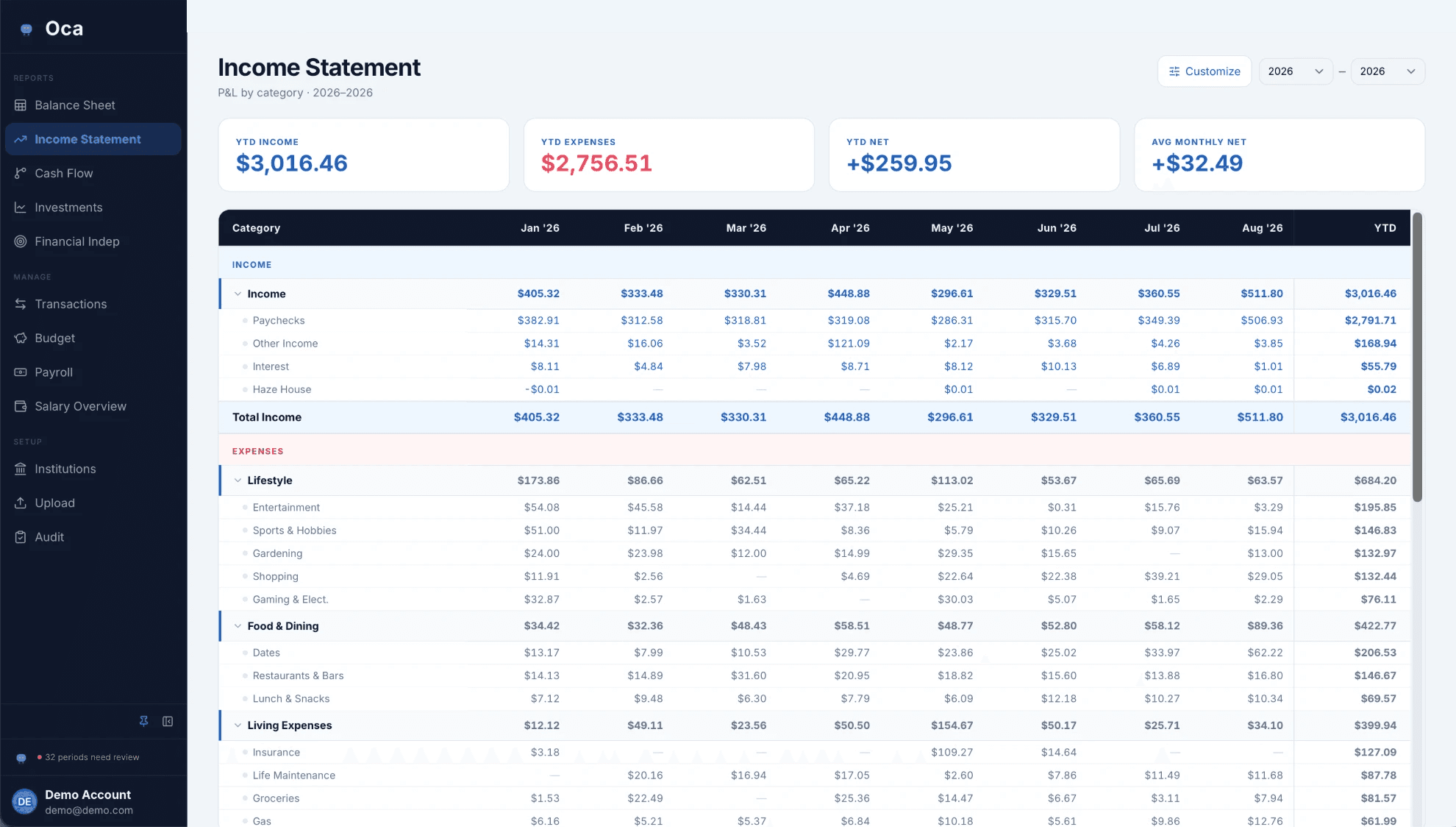Select the Gaming & Elect. row
This screenshot has width=1456, height=827.
click(815, 600)
